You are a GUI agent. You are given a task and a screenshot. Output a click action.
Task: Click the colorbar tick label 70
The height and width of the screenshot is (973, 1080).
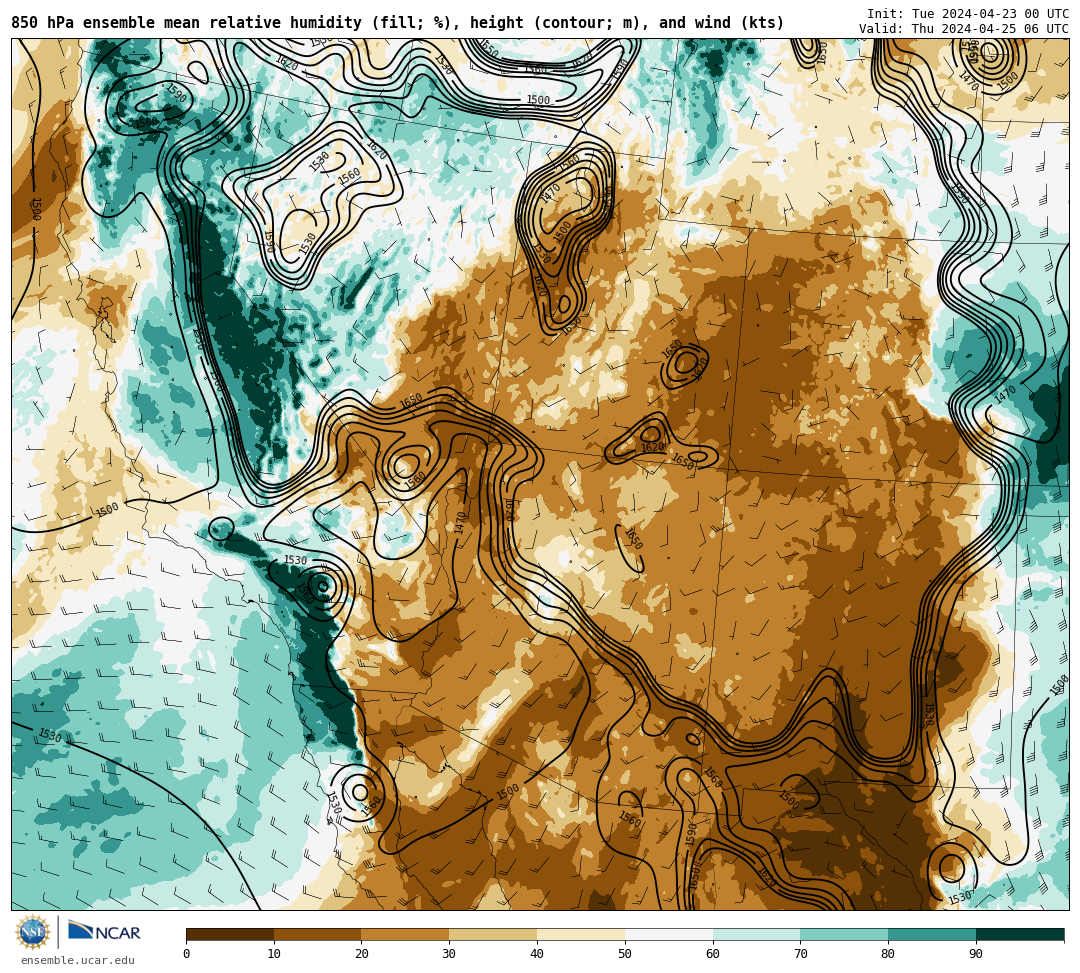[800, 954]
